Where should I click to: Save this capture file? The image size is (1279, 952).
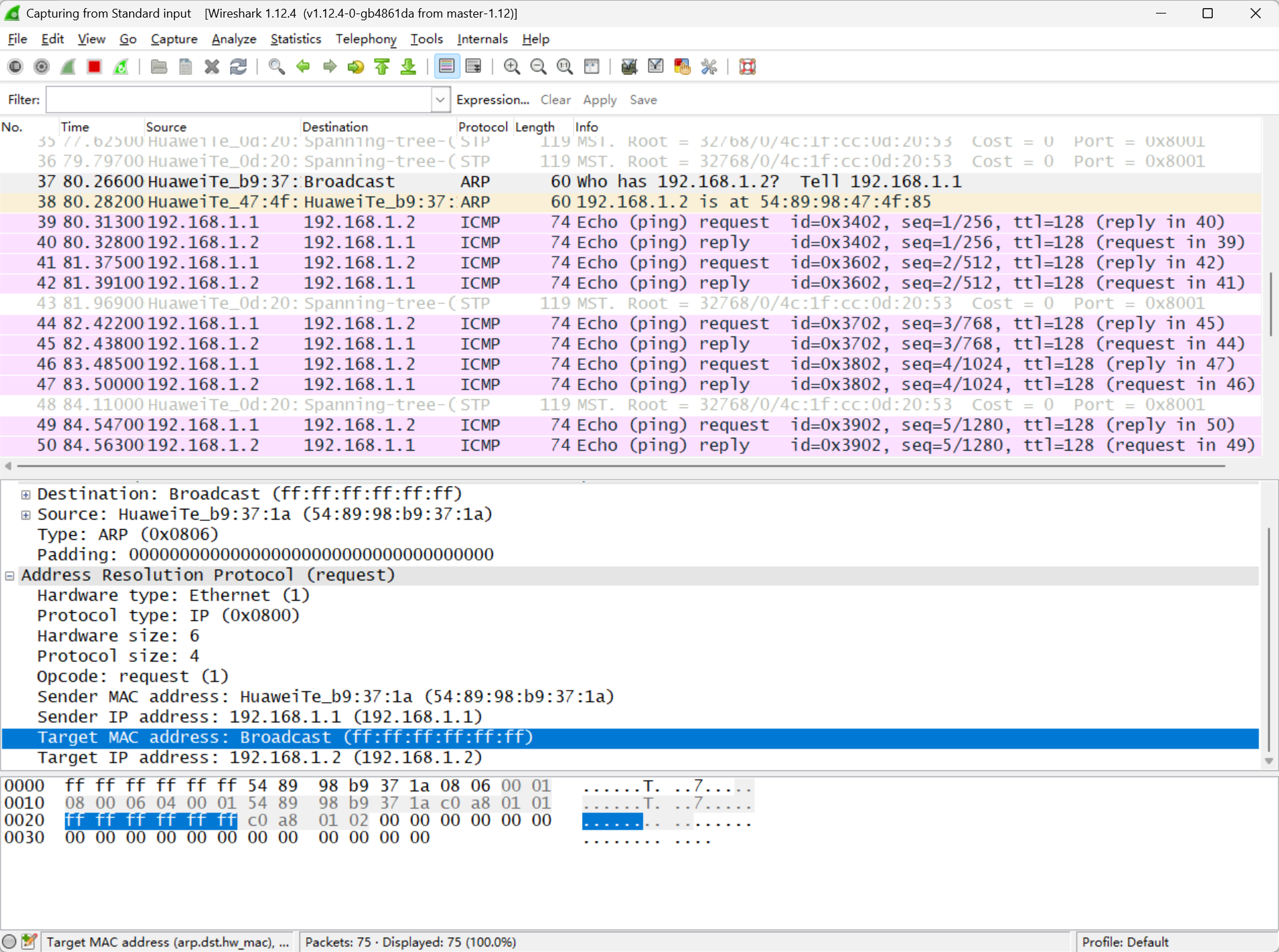[x=185, y=66]
